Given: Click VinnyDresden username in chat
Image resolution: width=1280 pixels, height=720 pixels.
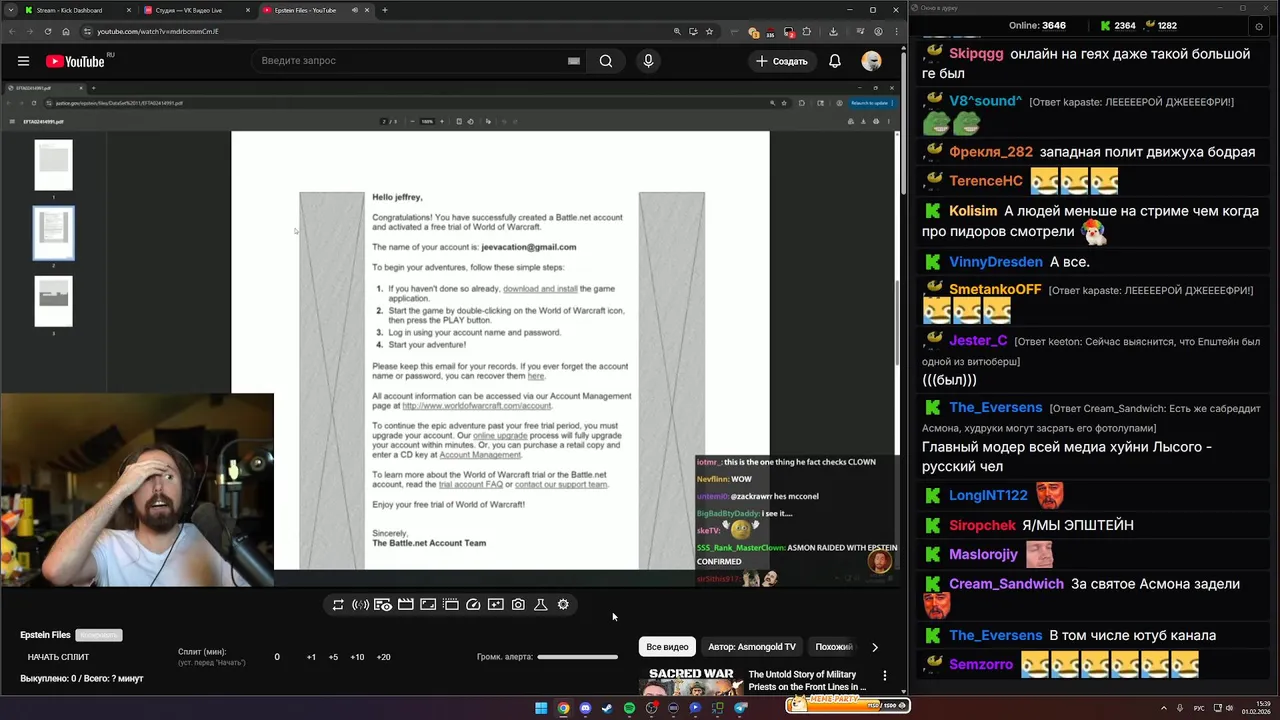Looking at the screenshot, I should pos(995,262).
